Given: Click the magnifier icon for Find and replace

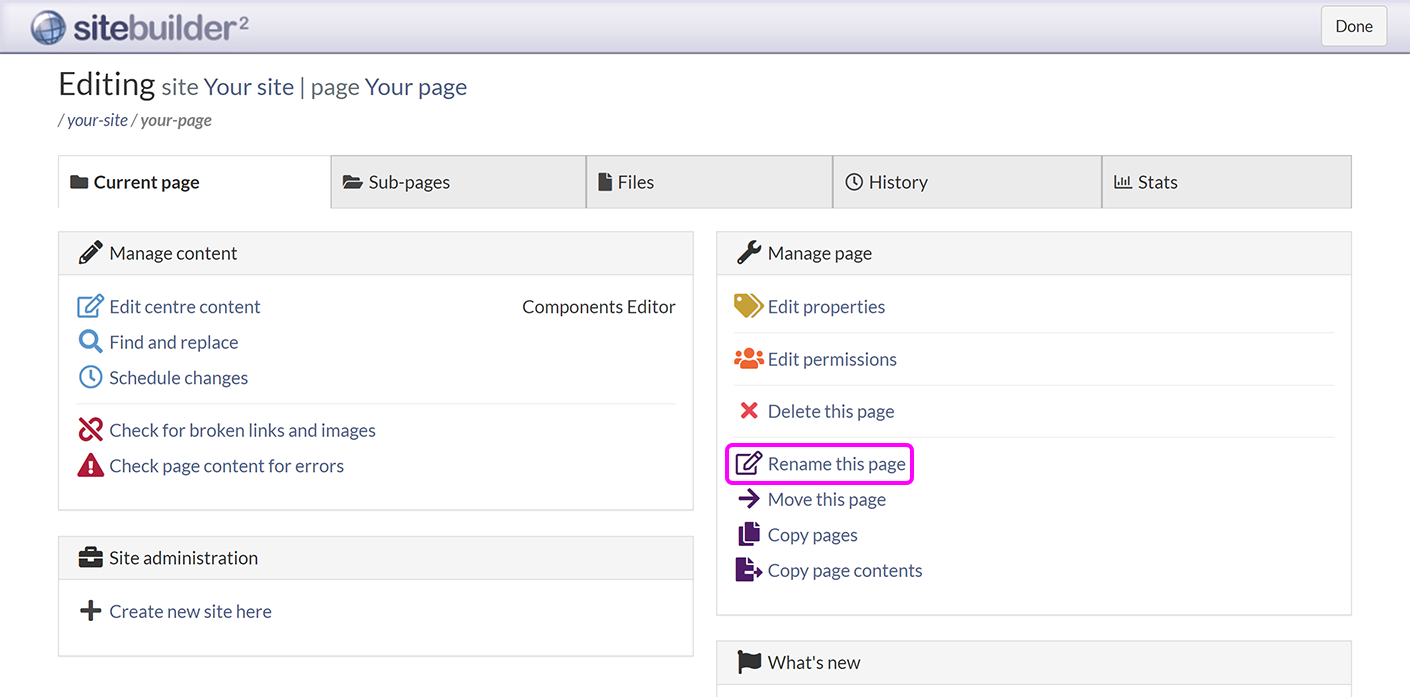Looking at the screenshot, I should 90,342.
